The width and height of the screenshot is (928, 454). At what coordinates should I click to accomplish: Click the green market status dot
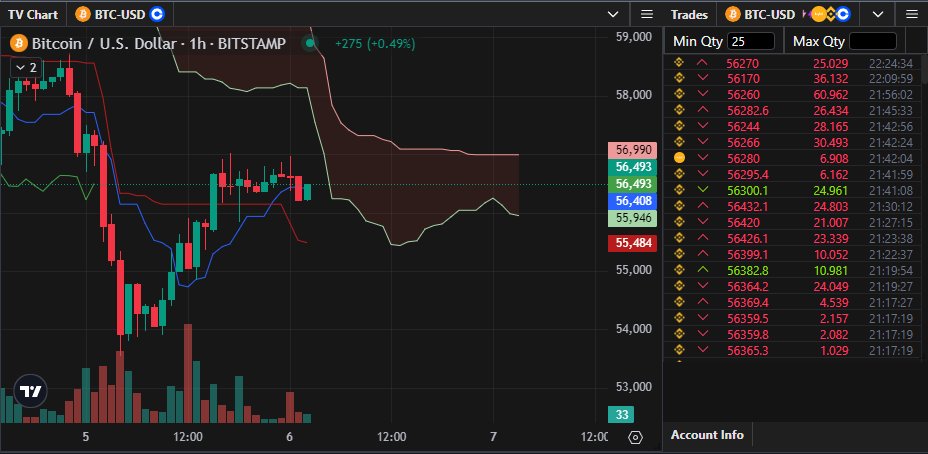click(x=309, y=43)
